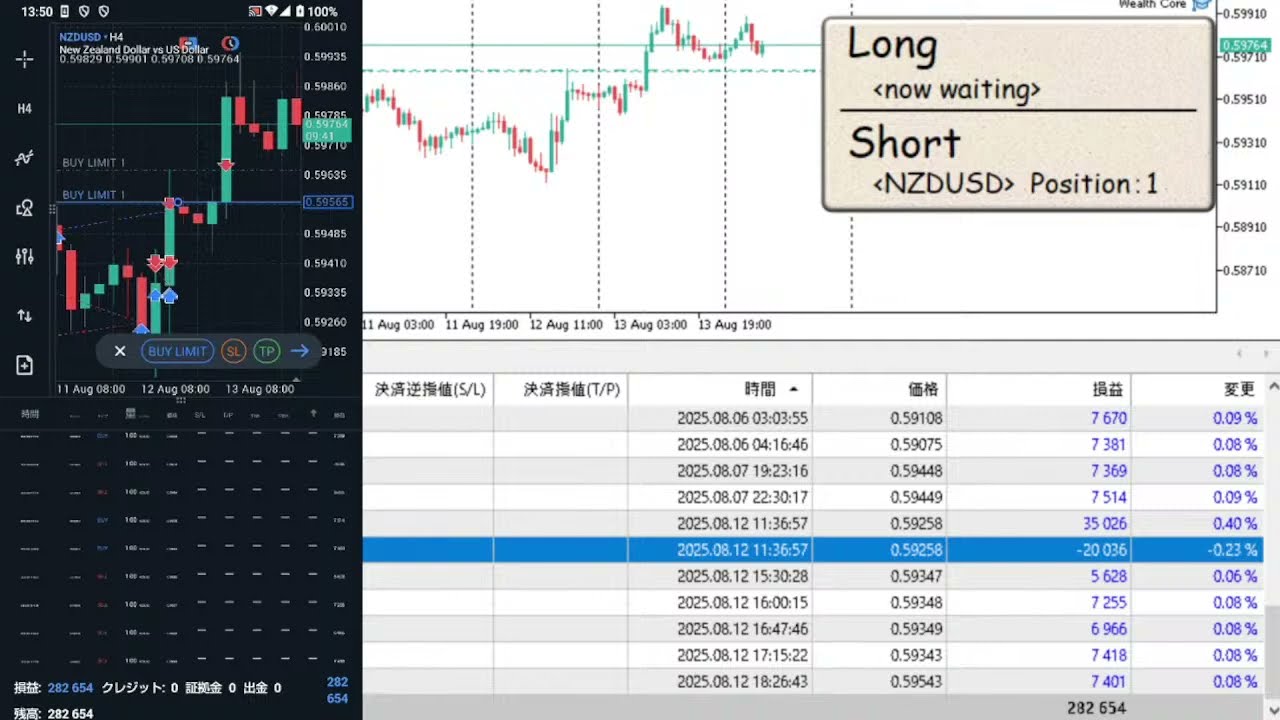The image size is (1280, 720).
Task: Select the crosshair tool in chart sidebar
Action: [x=25, y=59]
